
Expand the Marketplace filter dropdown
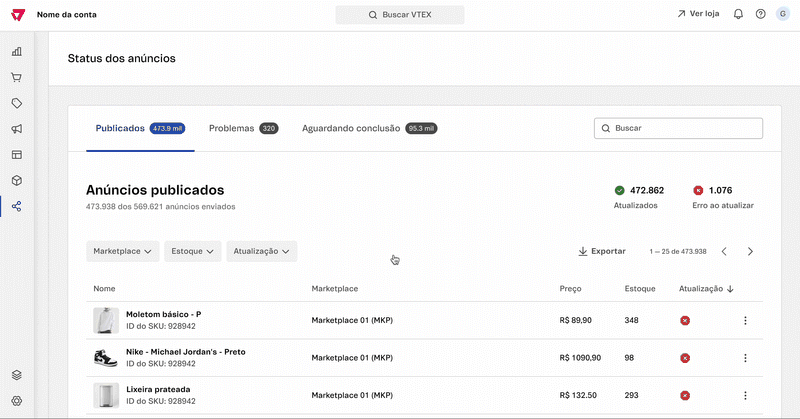click(122, 251)
